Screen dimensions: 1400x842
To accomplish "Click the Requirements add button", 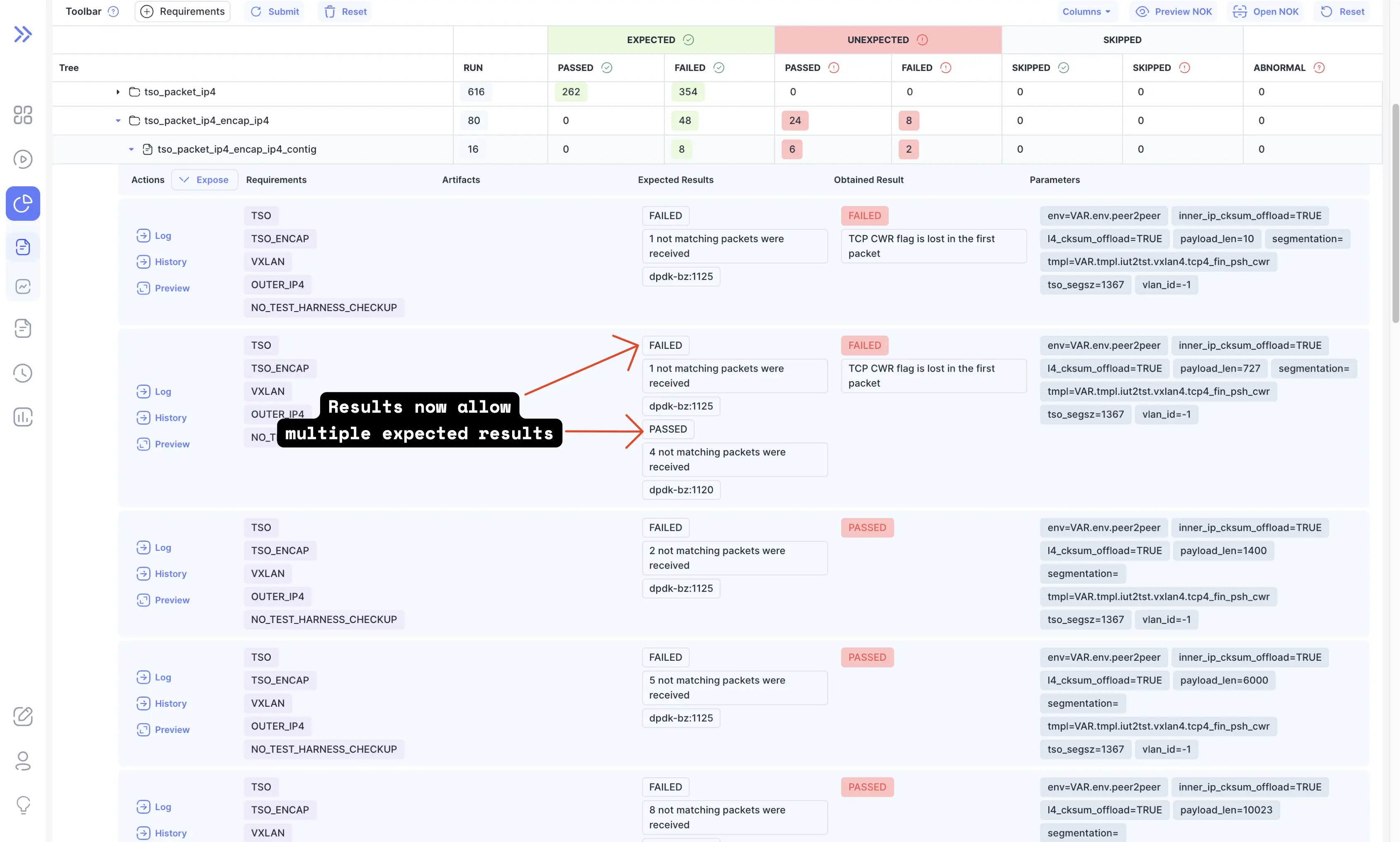I will [x=182, y=11].
